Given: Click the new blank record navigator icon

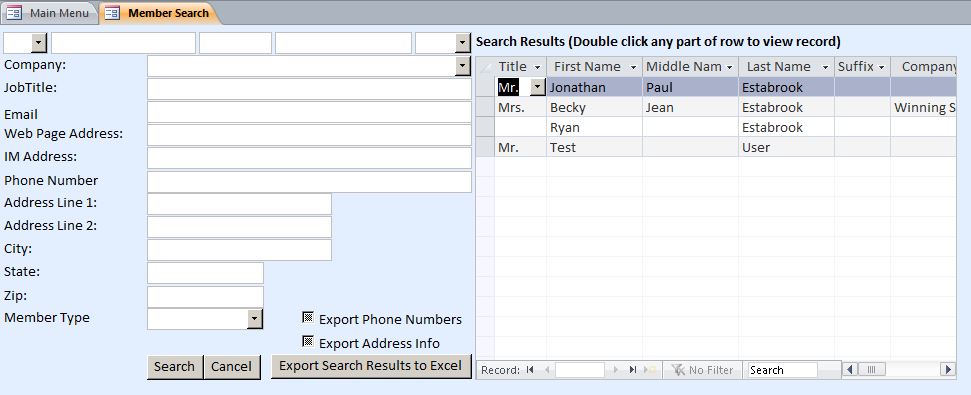Looking at the screenshot, I should pos(650,370).
